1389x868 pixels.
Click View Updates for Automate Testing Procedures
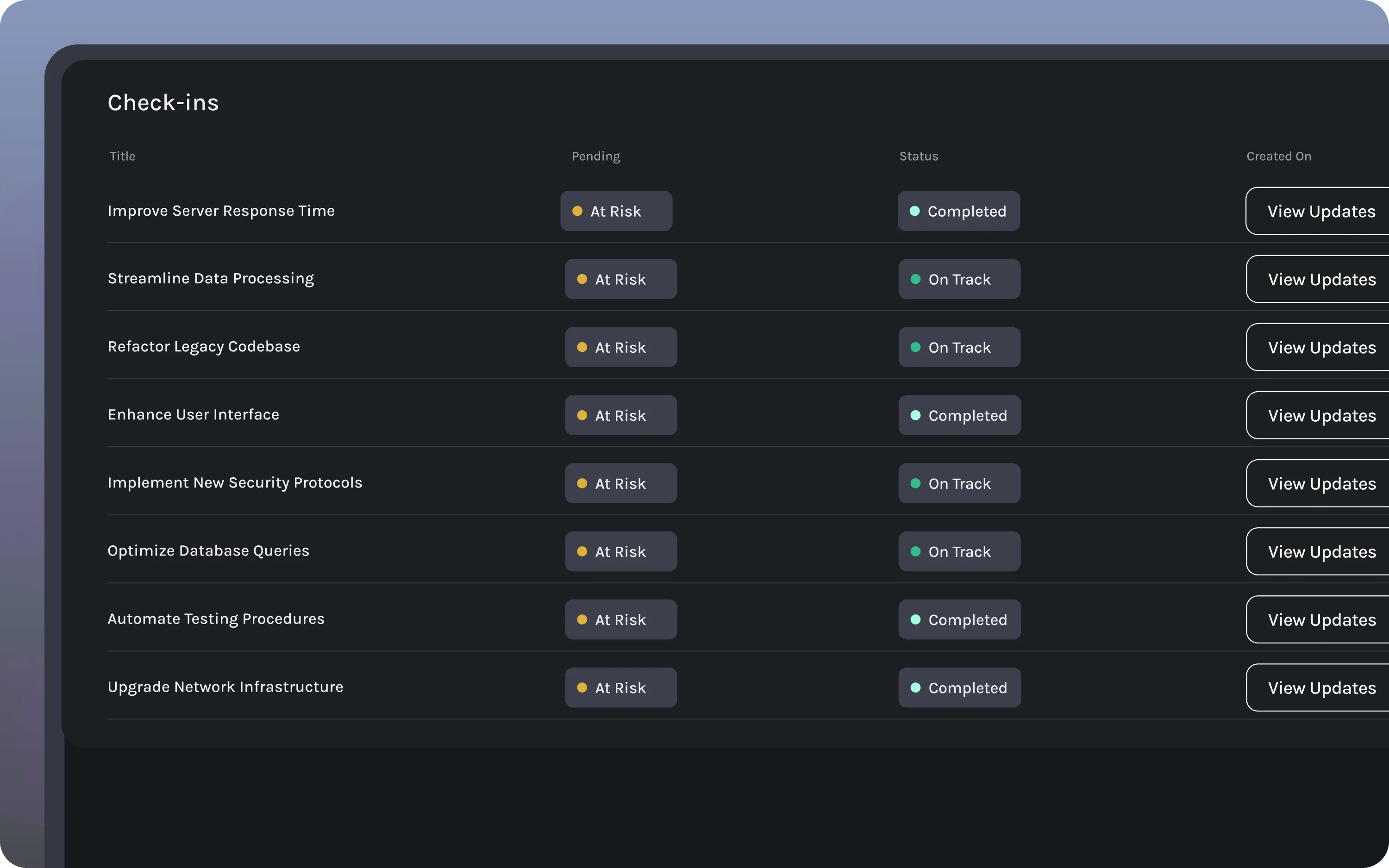1321,620
